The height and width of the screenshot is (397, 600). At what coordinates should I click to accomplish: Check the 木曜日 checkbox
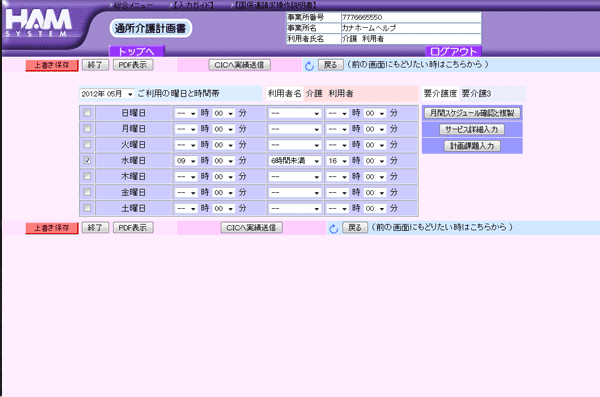pyautogui.click(x=87, y=176)
